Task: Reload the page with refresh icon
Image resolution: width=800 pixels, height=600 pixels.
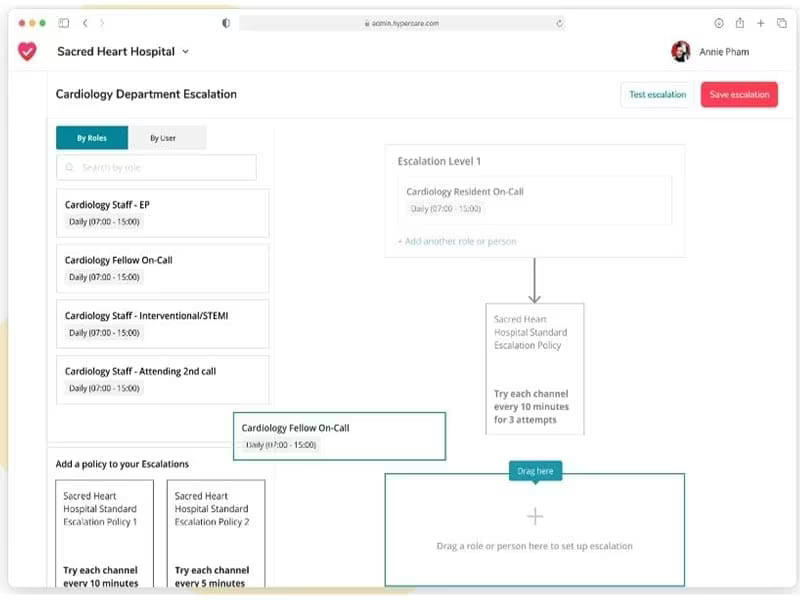Action: 560,23
